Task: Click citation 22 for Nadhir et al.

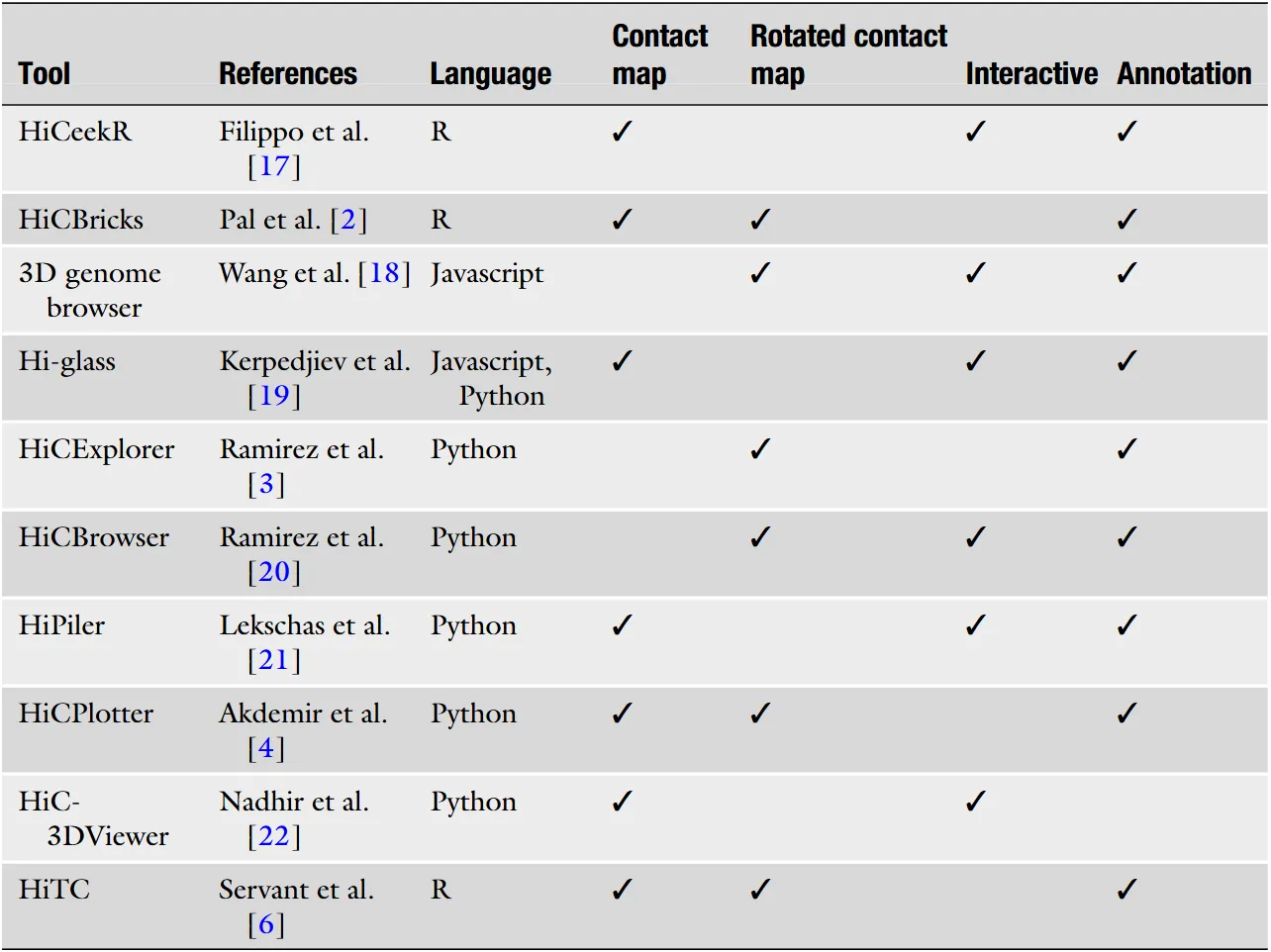Action: click(273, 836)
